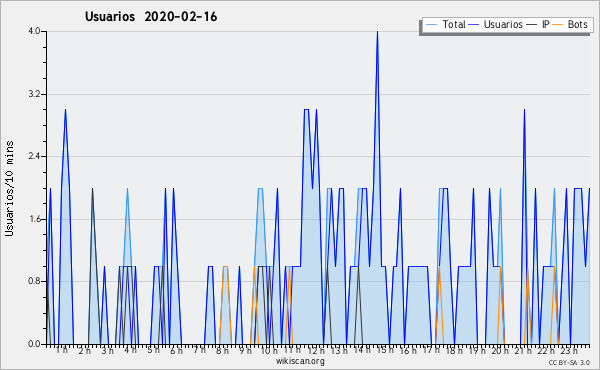Click the 0.8 y-axis value

coord(34,282)
